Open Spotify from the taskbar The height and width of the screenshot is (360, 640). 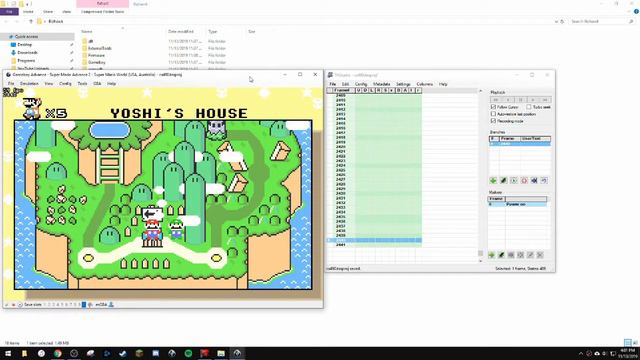[188, 353]
